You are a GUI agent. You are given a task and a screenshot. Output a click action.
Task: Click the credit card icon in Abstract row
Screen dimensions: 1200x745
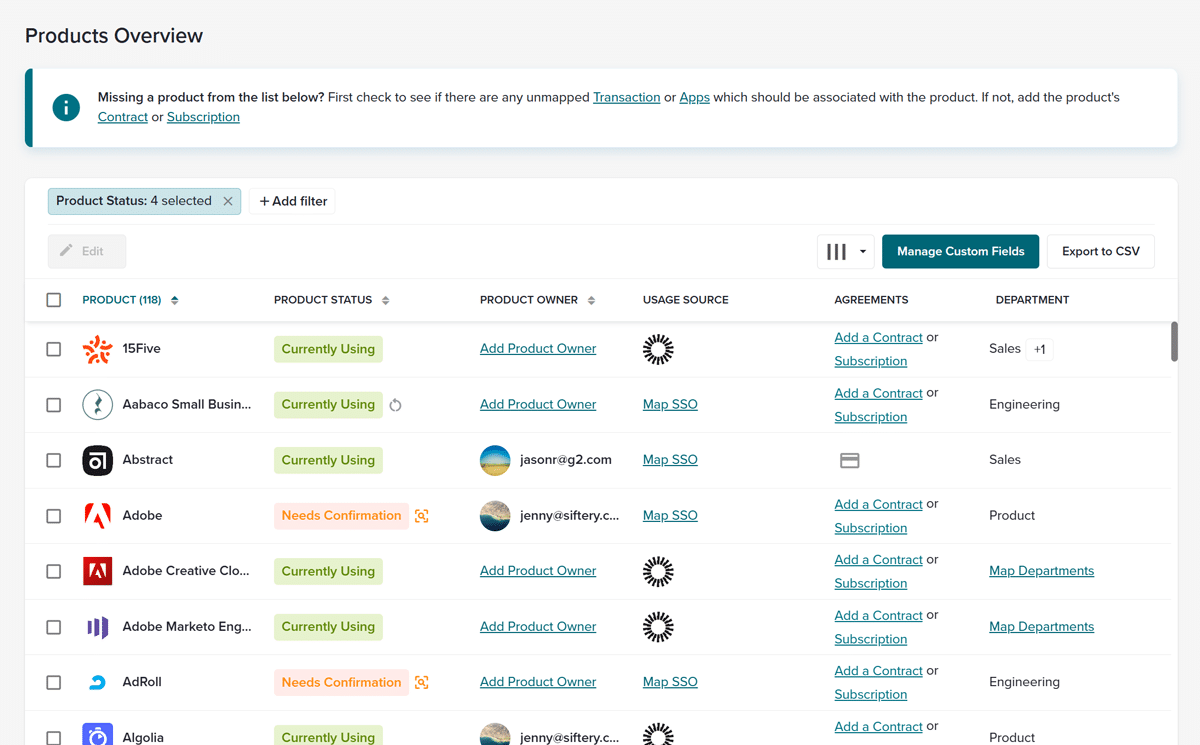coord(849,460)
